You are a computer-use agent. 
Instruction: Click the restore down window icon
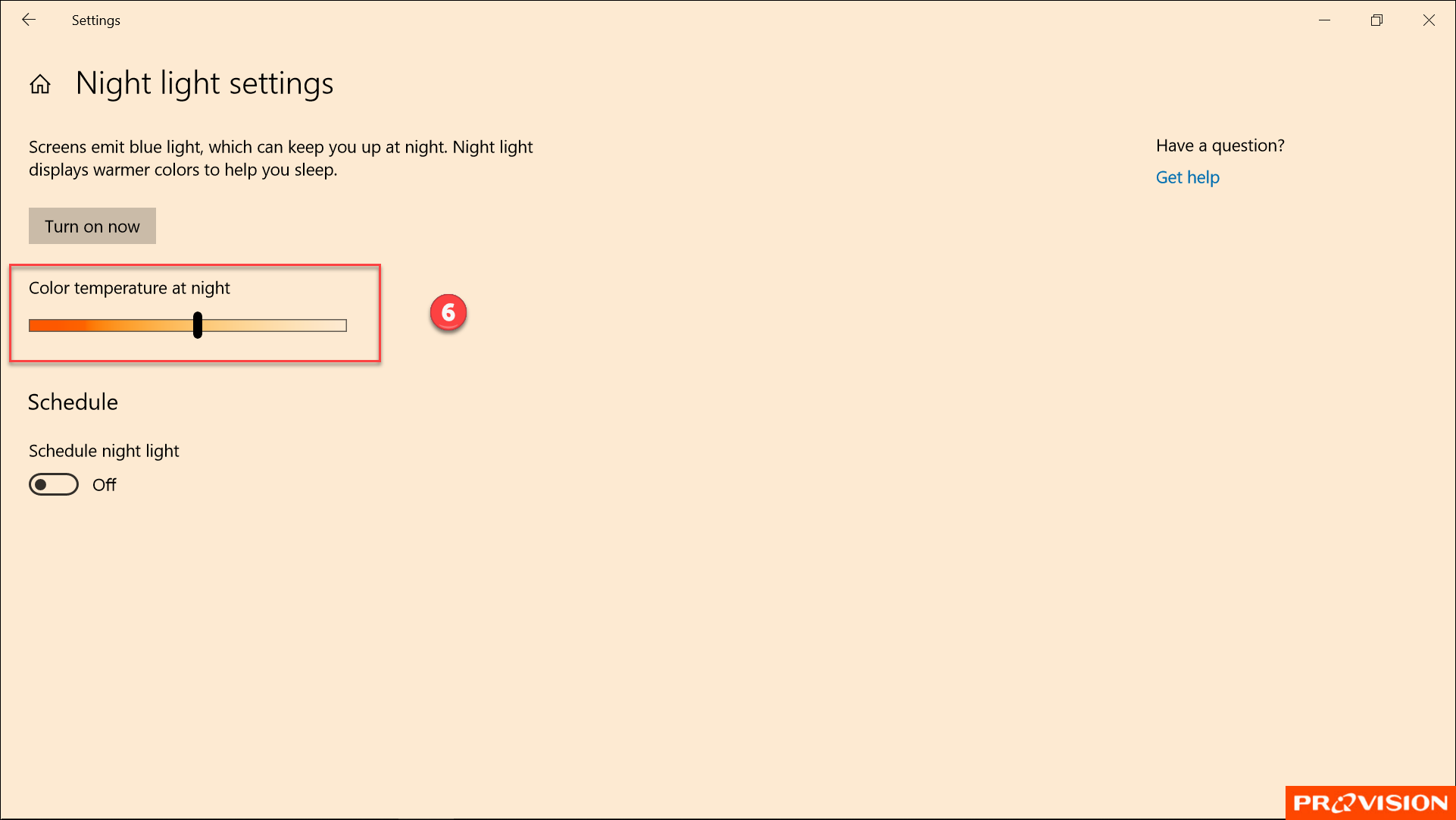click(1377, 20)
